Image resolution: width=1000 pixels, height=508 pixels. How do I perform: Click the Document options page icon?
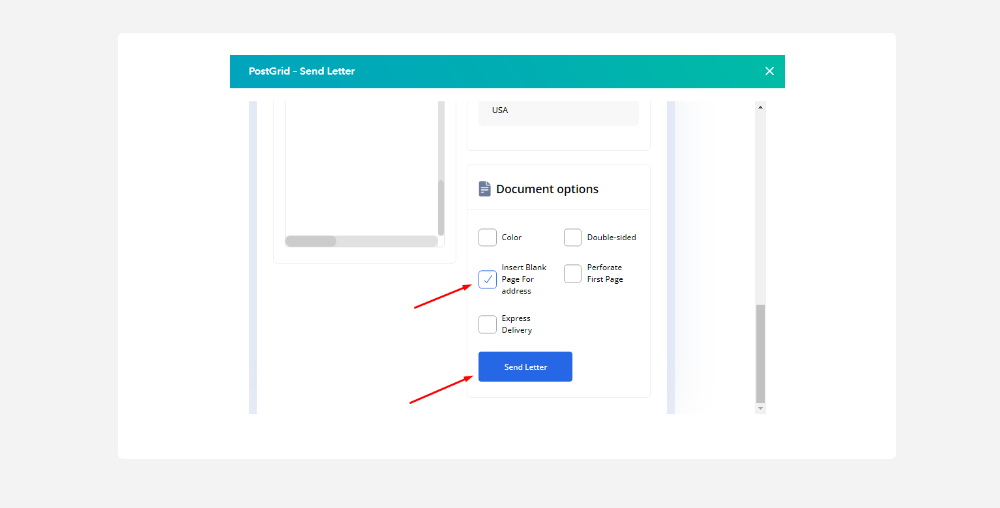485,189
